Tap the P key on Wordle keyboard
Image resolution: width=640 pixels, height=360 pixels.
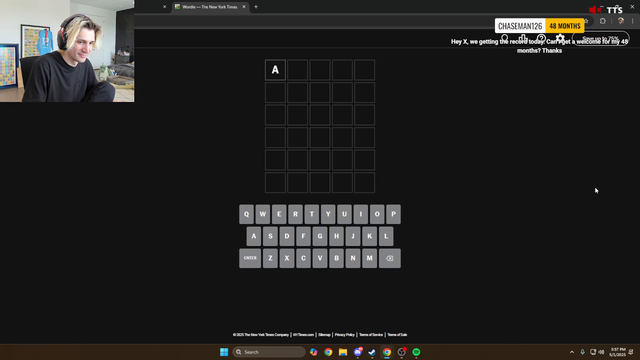pyautogui.click(x=393, y=214)
